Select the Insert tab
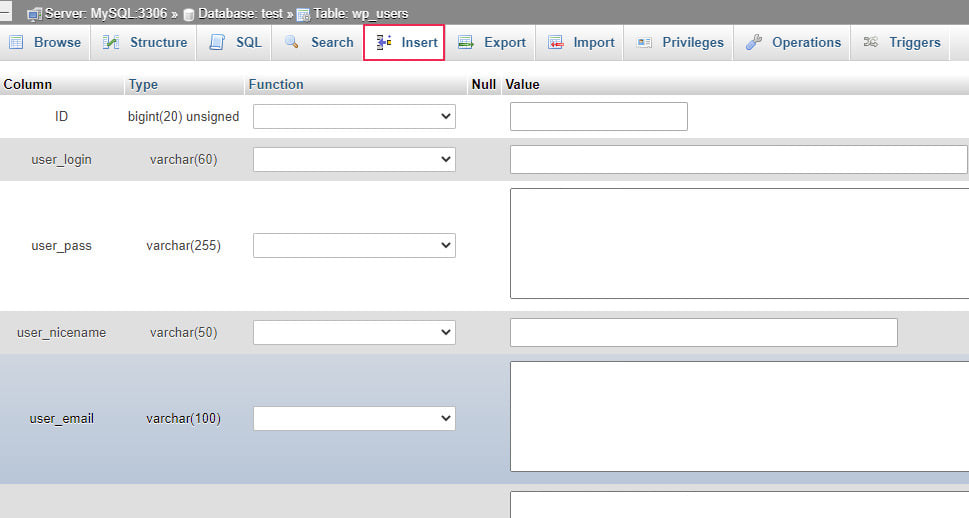 [404, 42]
